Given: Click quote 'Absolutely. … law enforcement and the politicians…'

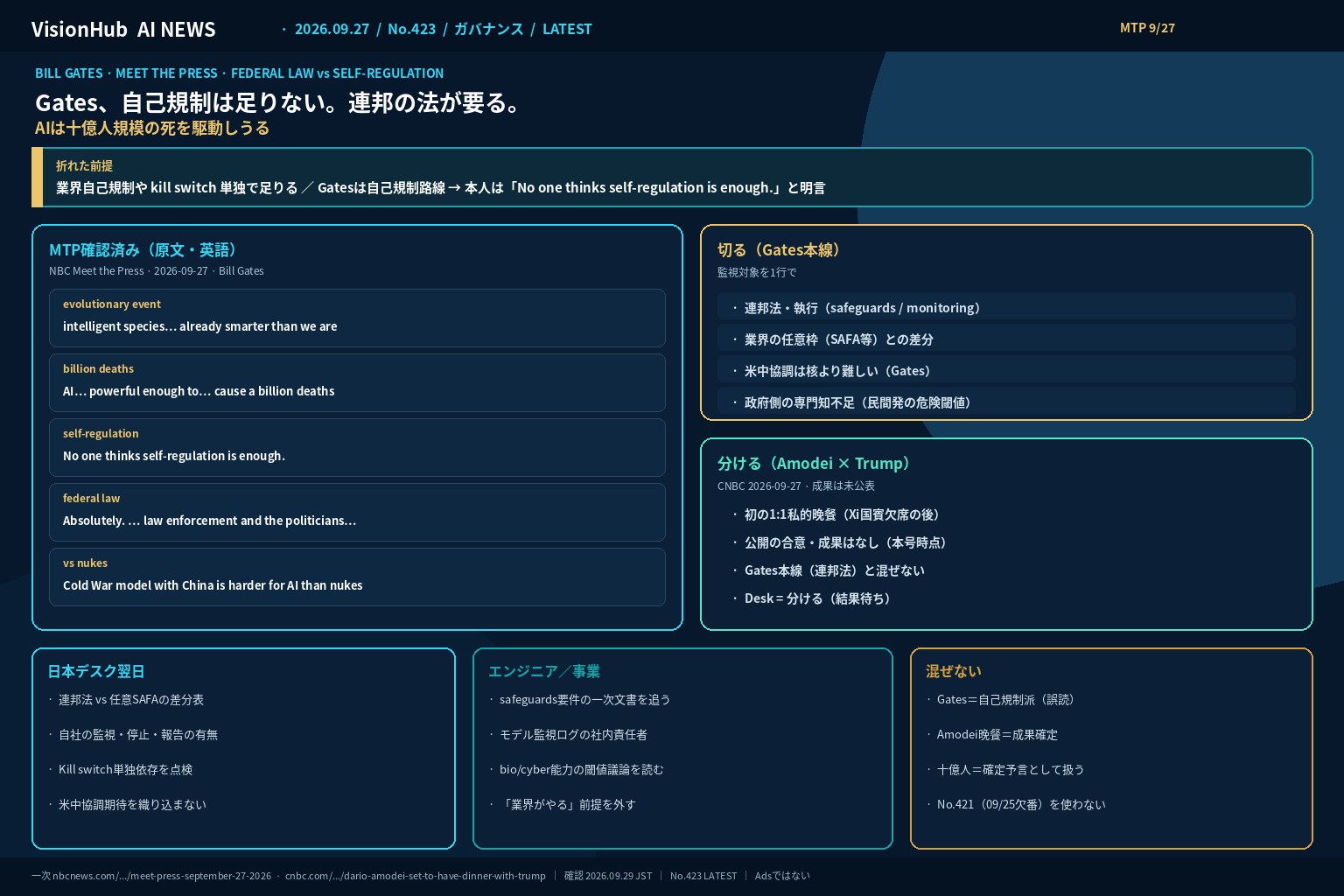Looking at the screenshot, I should 209,521.
